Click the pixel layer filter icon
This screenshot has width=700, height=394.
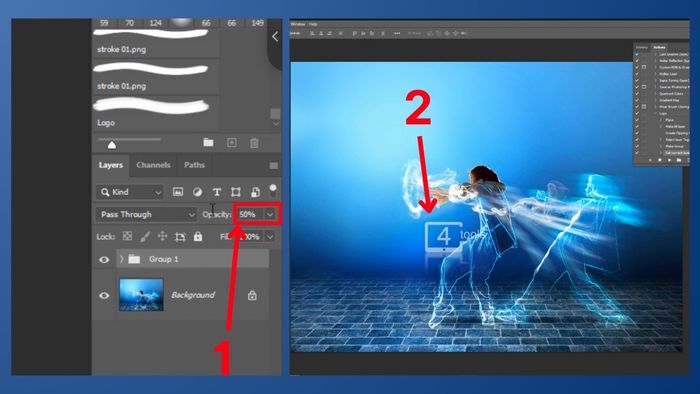click(x=178, y=192)
